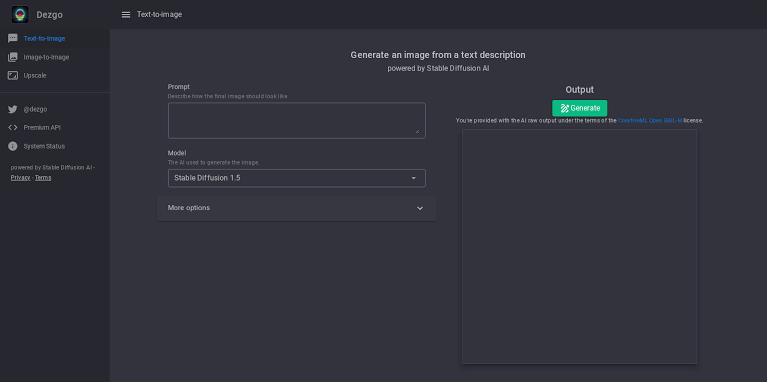Image resolution: width=767 pixels, height=382 pixels.
Task: Focus the Prompt text area
Action: 297,120
